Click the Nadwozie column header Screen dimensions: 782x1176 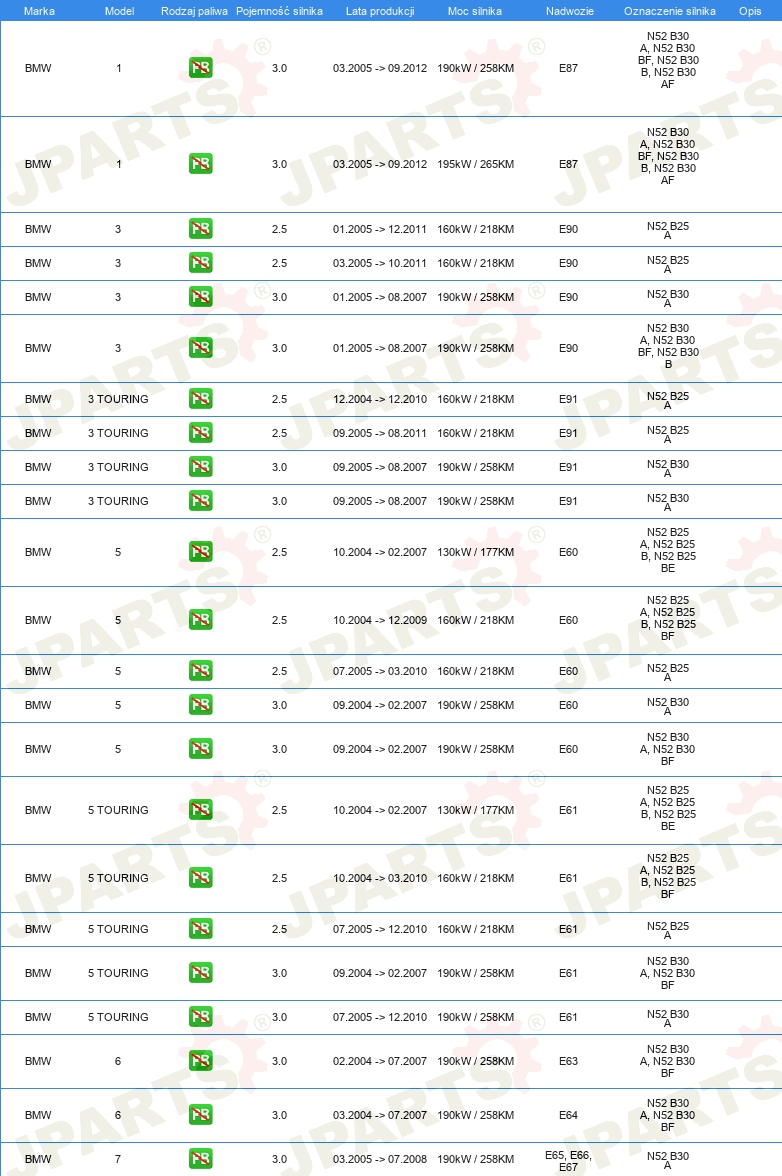pyautogui.click(x=570, y=11)
